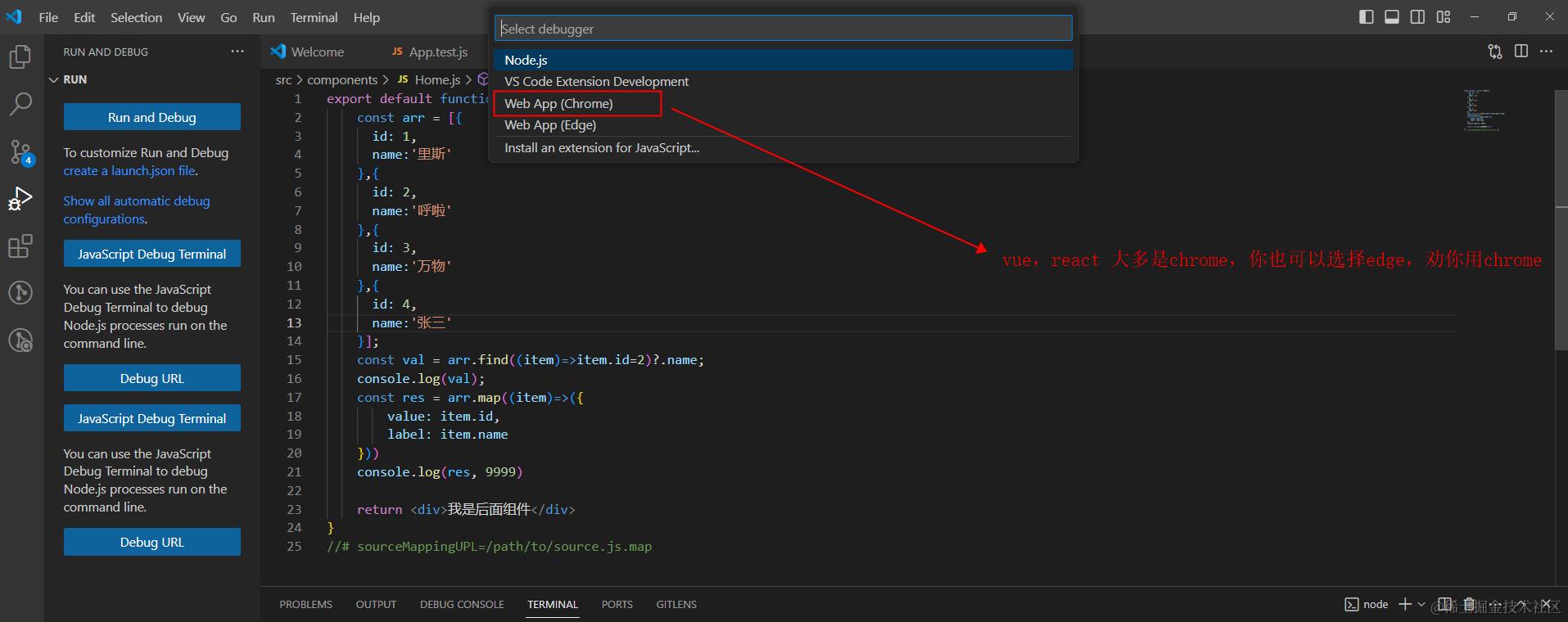The width and height of the screenshot is (1568, 622).
Task: Open Source Control view with 4 badge
Action: [x=20, y=151]
